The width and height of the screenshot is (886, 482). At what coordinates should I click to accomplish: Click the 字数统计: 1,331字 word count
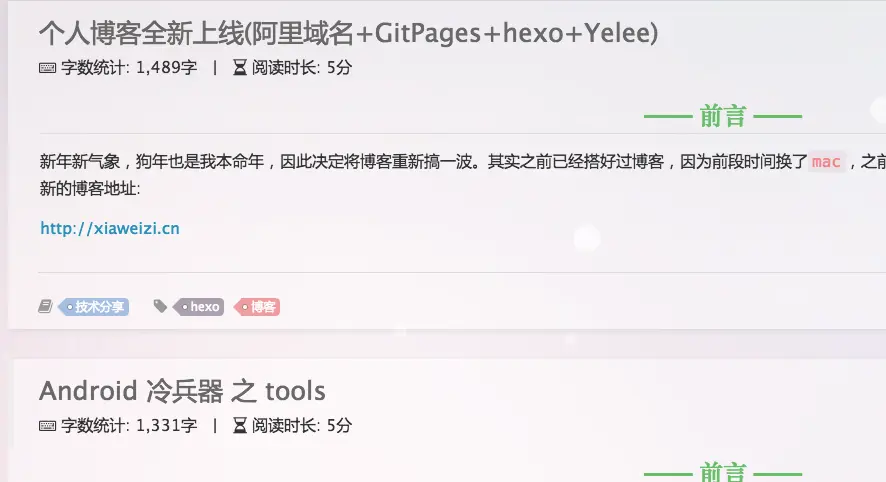coord(129,425)
